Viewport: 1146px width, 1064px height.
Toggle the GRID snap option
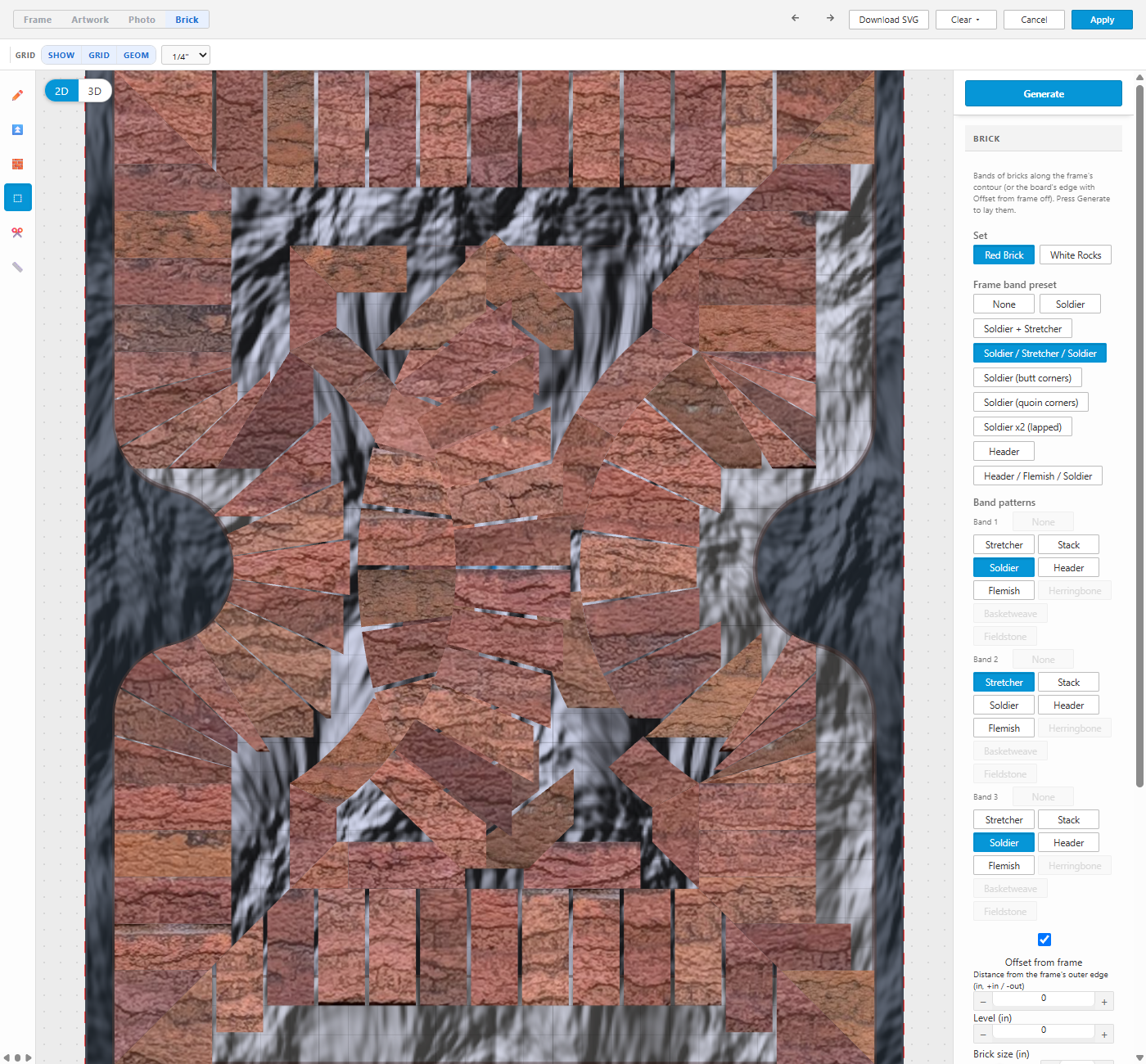tap(99, 56)
